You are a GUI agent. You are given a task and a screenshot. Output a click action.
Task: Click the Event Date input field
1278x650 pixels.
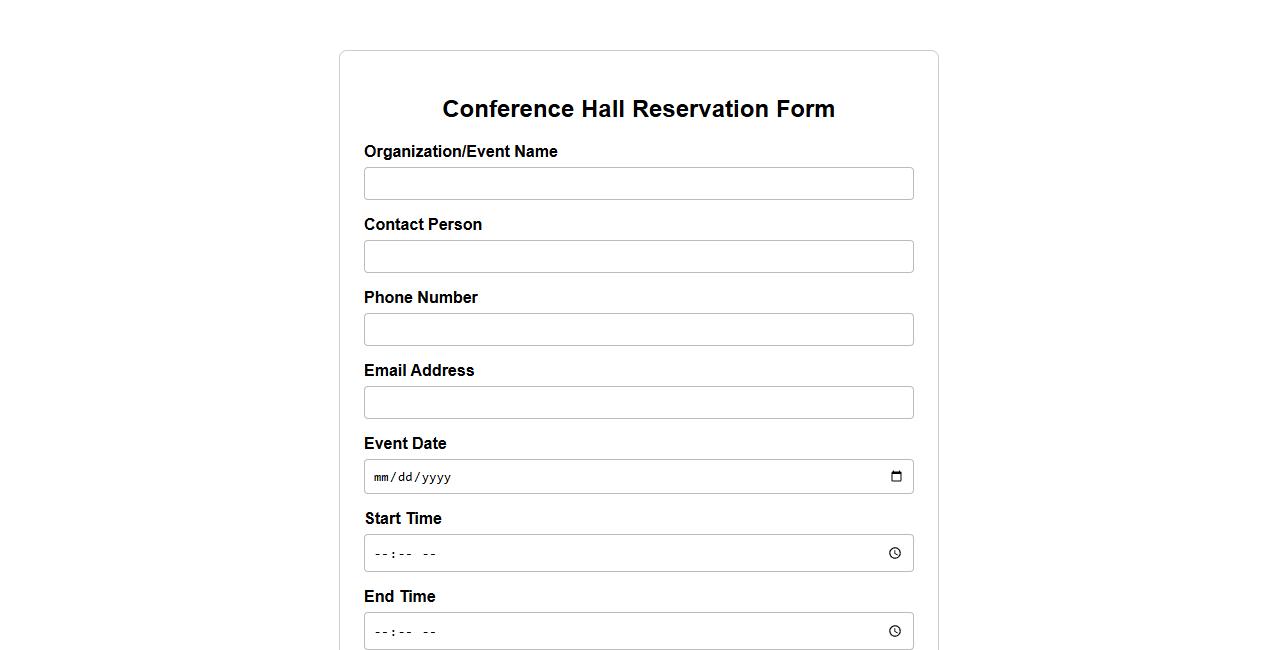600,476
